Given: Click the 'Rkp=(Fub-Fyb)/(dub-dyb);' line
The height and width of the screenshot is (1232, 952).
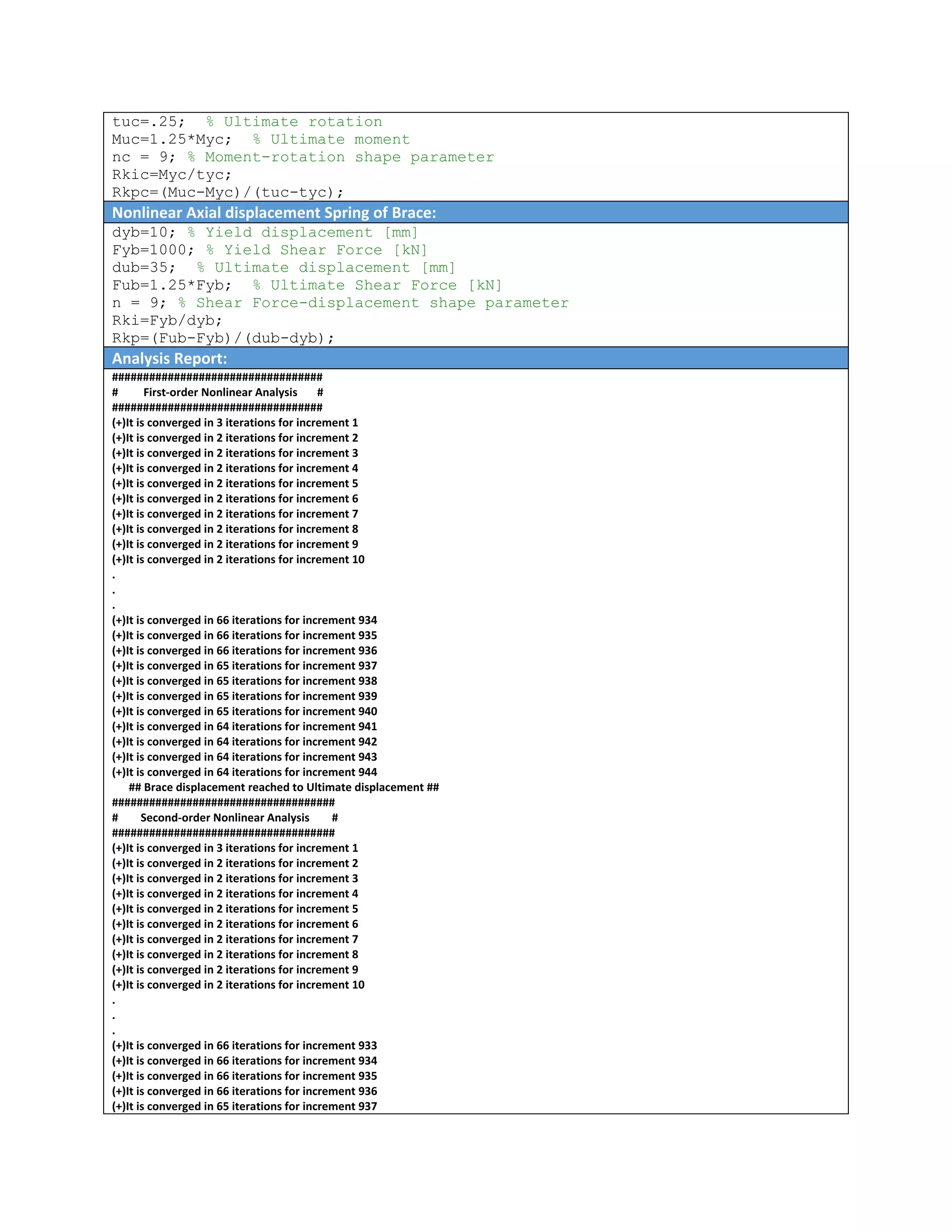Looking at the screenshot, I should point(223,338).
